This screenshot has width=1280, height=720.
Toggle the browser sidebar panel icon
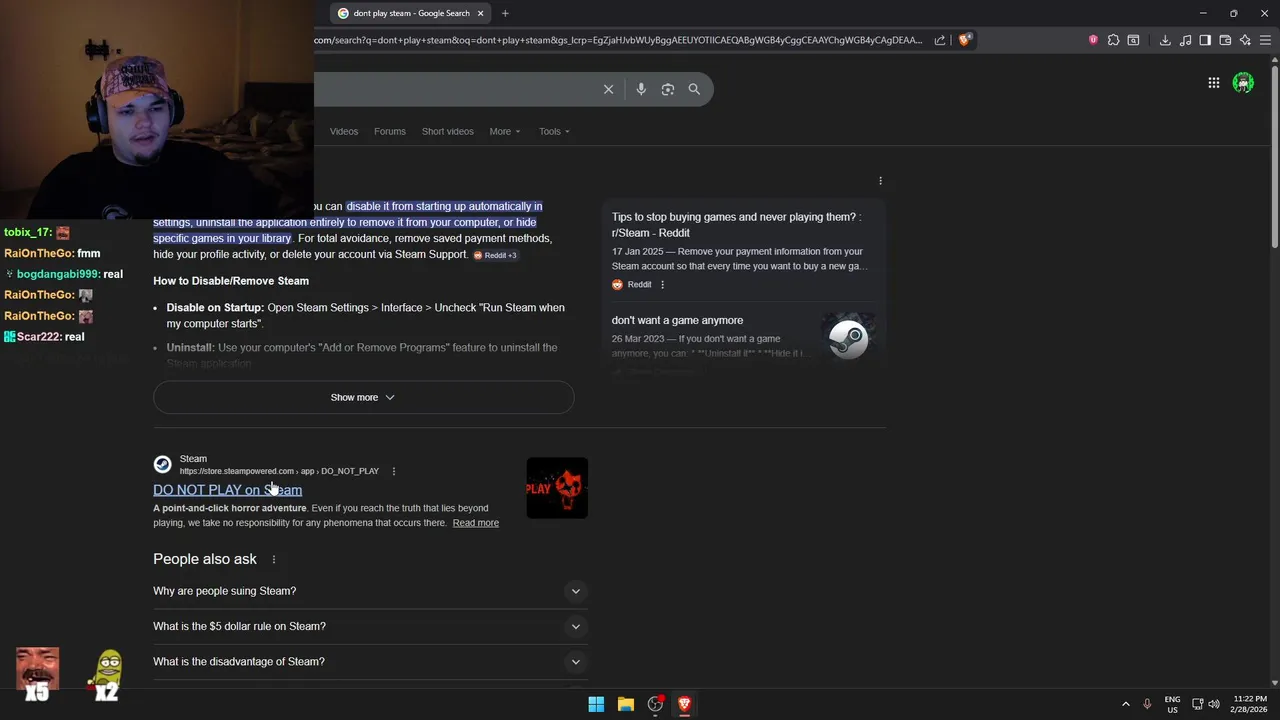point(1205,40)
